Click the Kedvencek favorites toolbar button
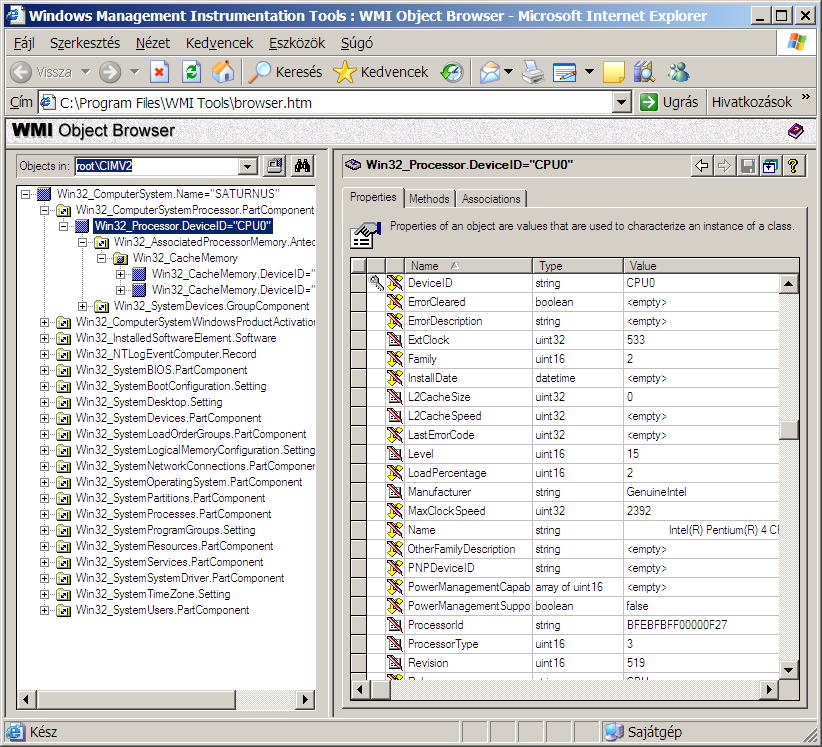822x747 pixels. click(x=382, y=72)
